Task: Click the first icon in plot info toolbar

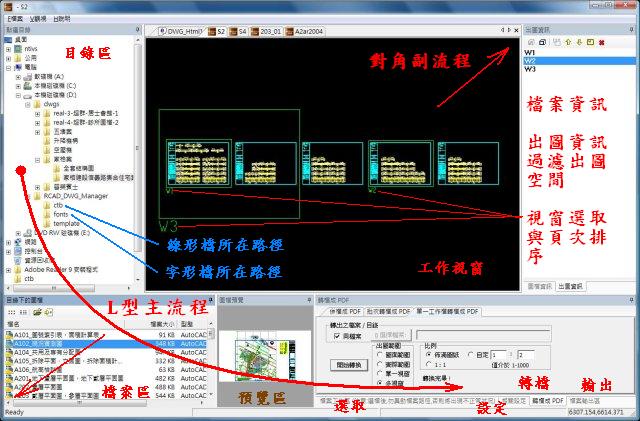Action: point(530,43)
